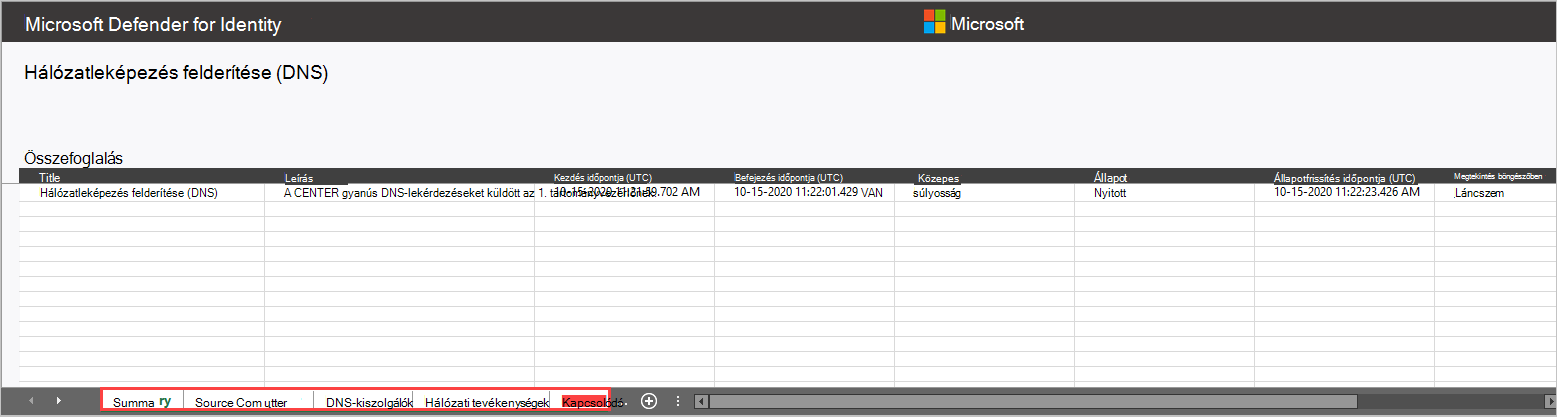Select the Megtekintés böngészőben header
Viewport: 1557px width, 417px height.
click(x=1498, y=176)
